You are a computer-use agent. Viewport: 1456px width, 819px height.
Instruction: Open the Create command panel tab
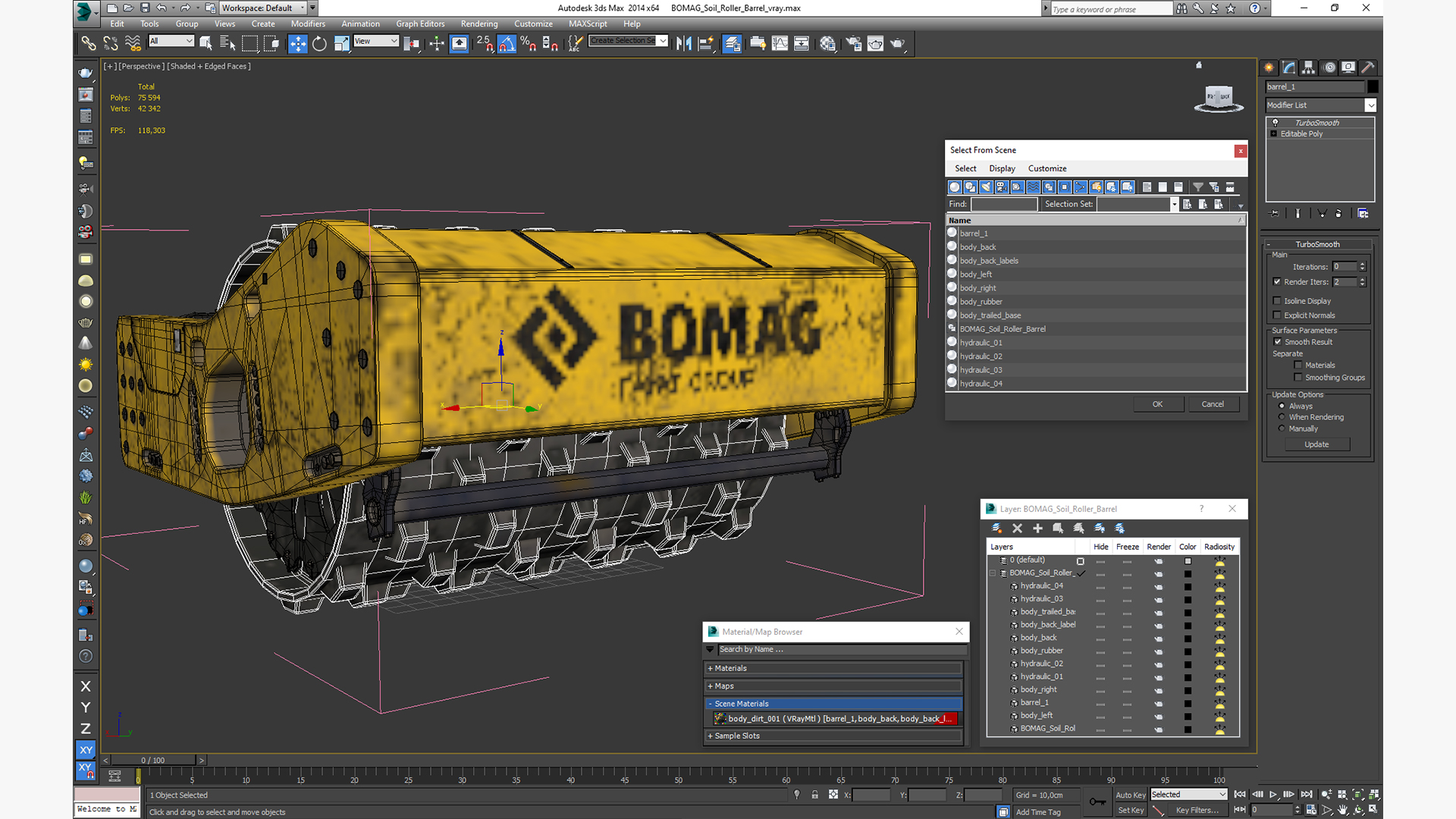[1269, 67]
